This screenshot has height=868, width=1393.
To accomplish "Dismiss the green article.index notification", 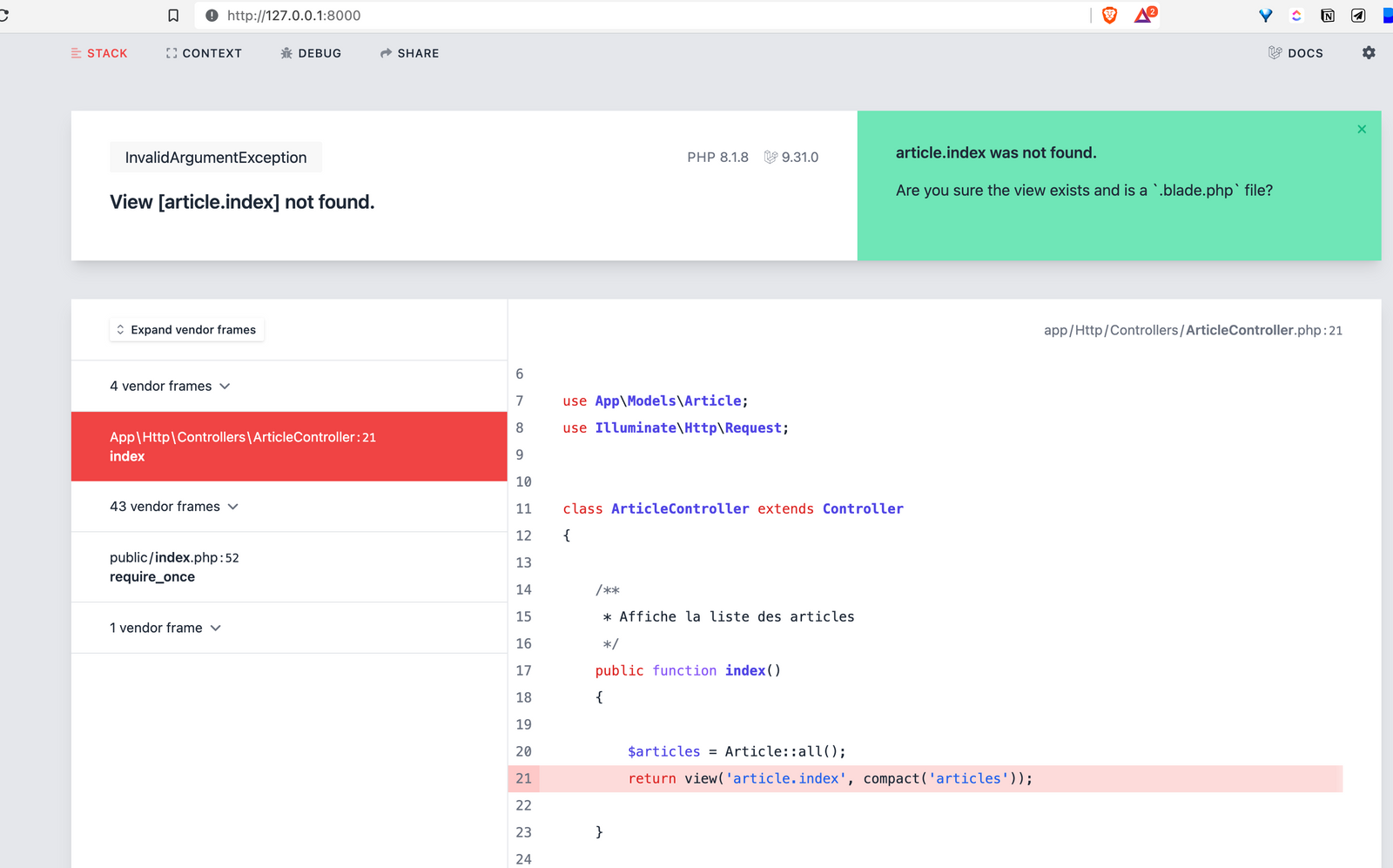I will (x=1361, y=129).
